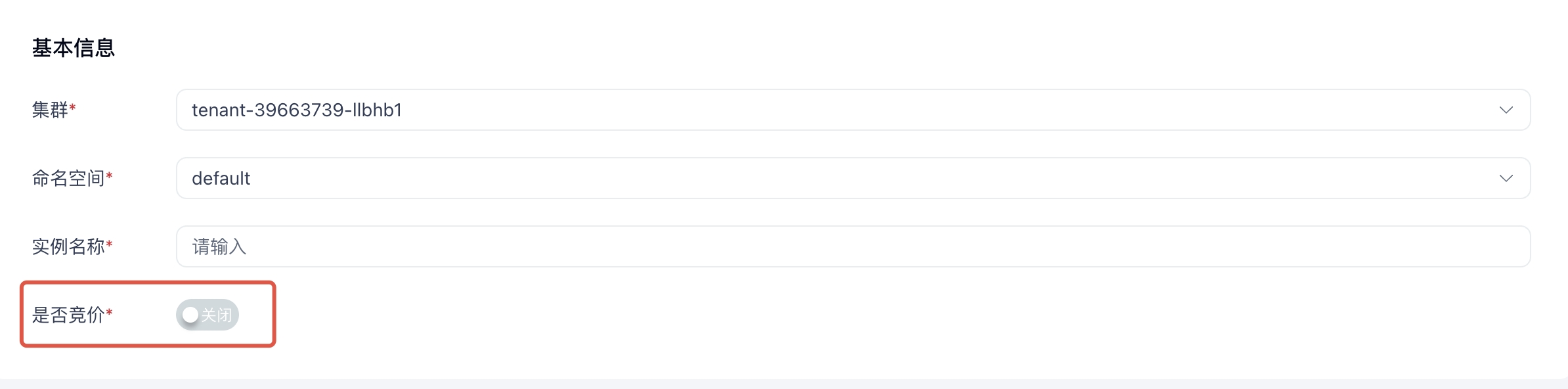Click the red asterisk next to 命名空间
This screenshot has width=1568, height=389.
tap(109, 175)
